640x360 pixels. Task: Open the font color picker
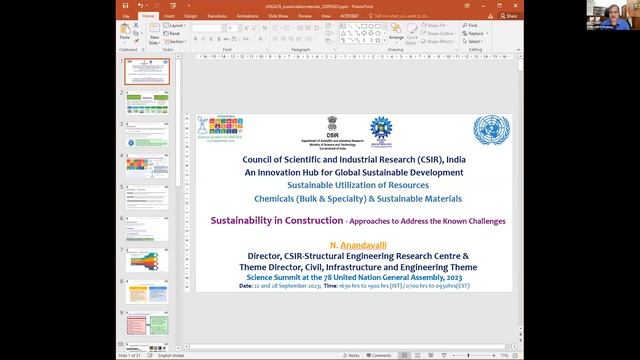(x=260, y=39)
